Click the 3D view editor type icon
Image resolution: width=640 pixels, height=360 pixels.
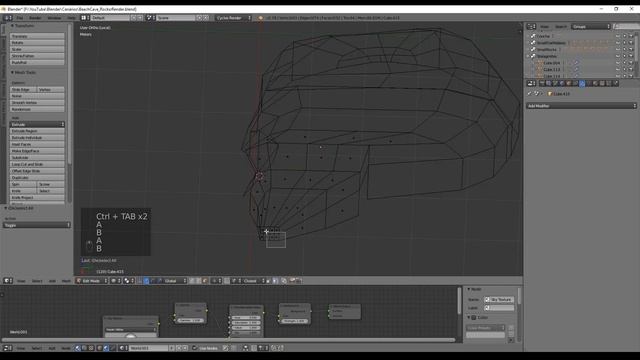(x=8, y=281)
